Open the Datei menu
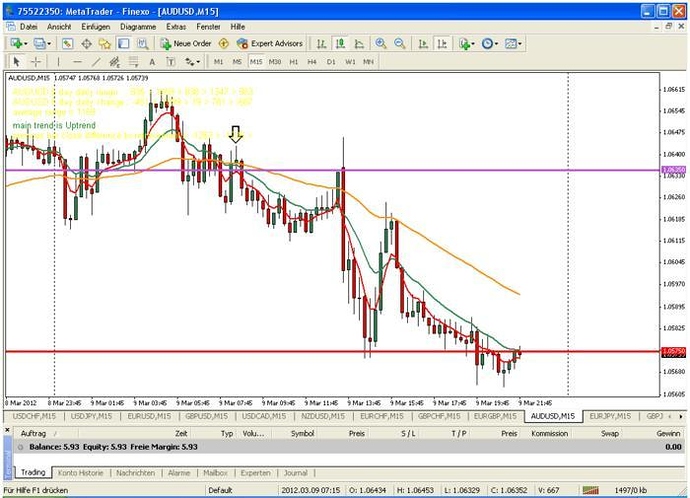690x498 pixels. pos(28,27)
